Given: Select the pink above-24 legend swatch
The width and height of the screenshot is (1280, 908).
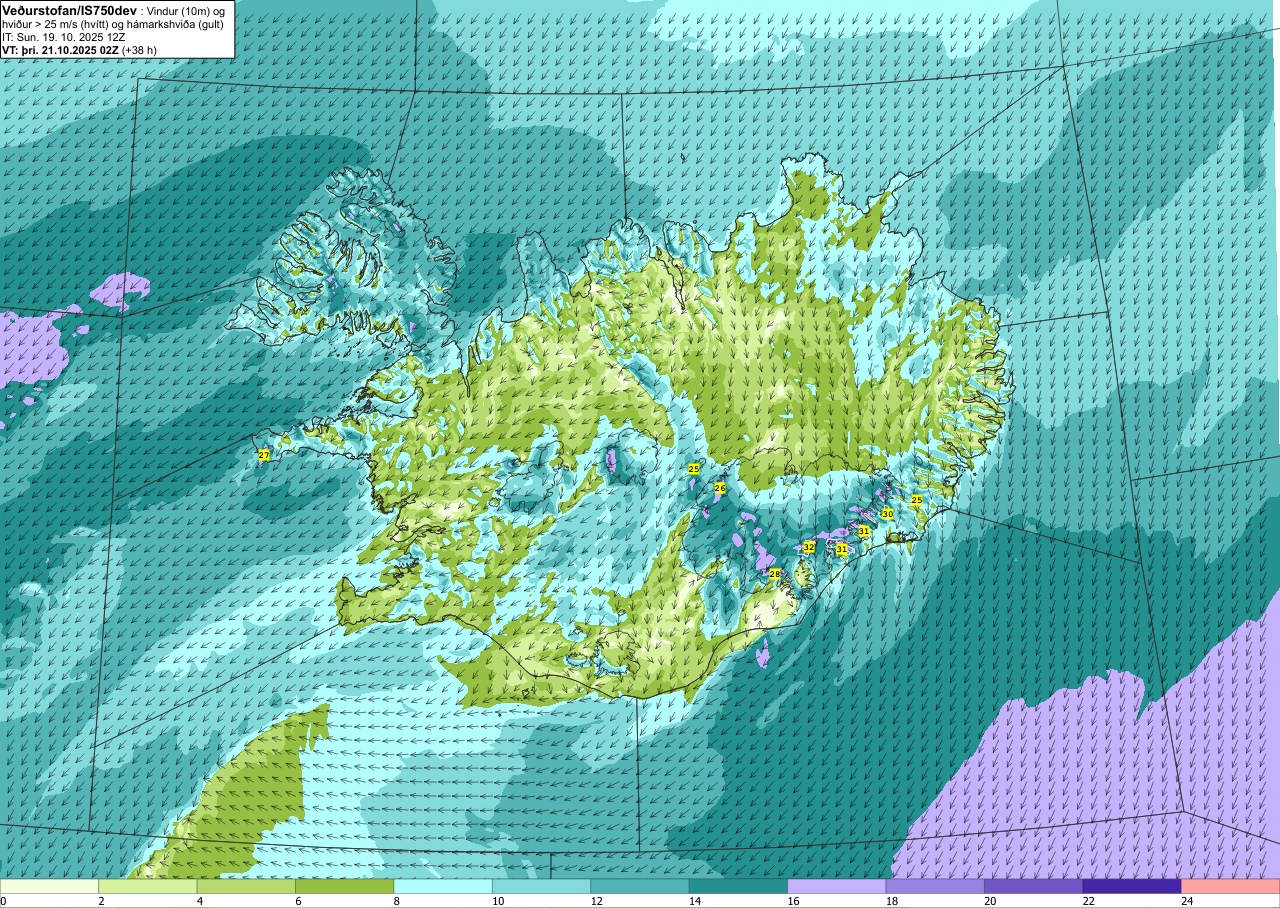Looking at the screenshot, I should (x=1230, y=886).
